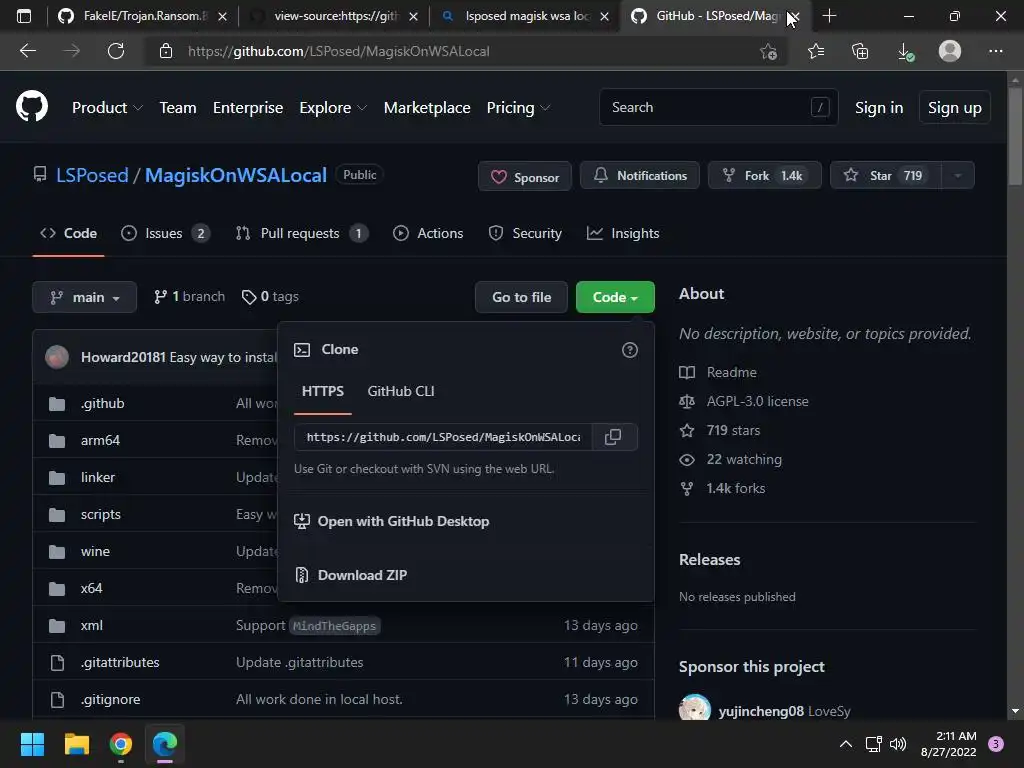Open Notifications settings button

[640, 176]
